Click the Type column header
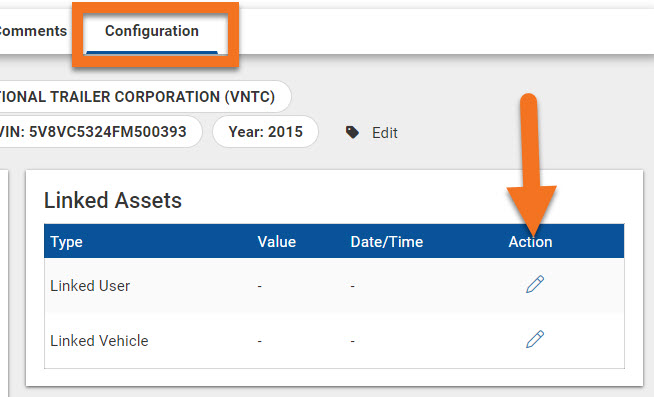Viewport: 654px width, 397px height. tap(66, 242)
